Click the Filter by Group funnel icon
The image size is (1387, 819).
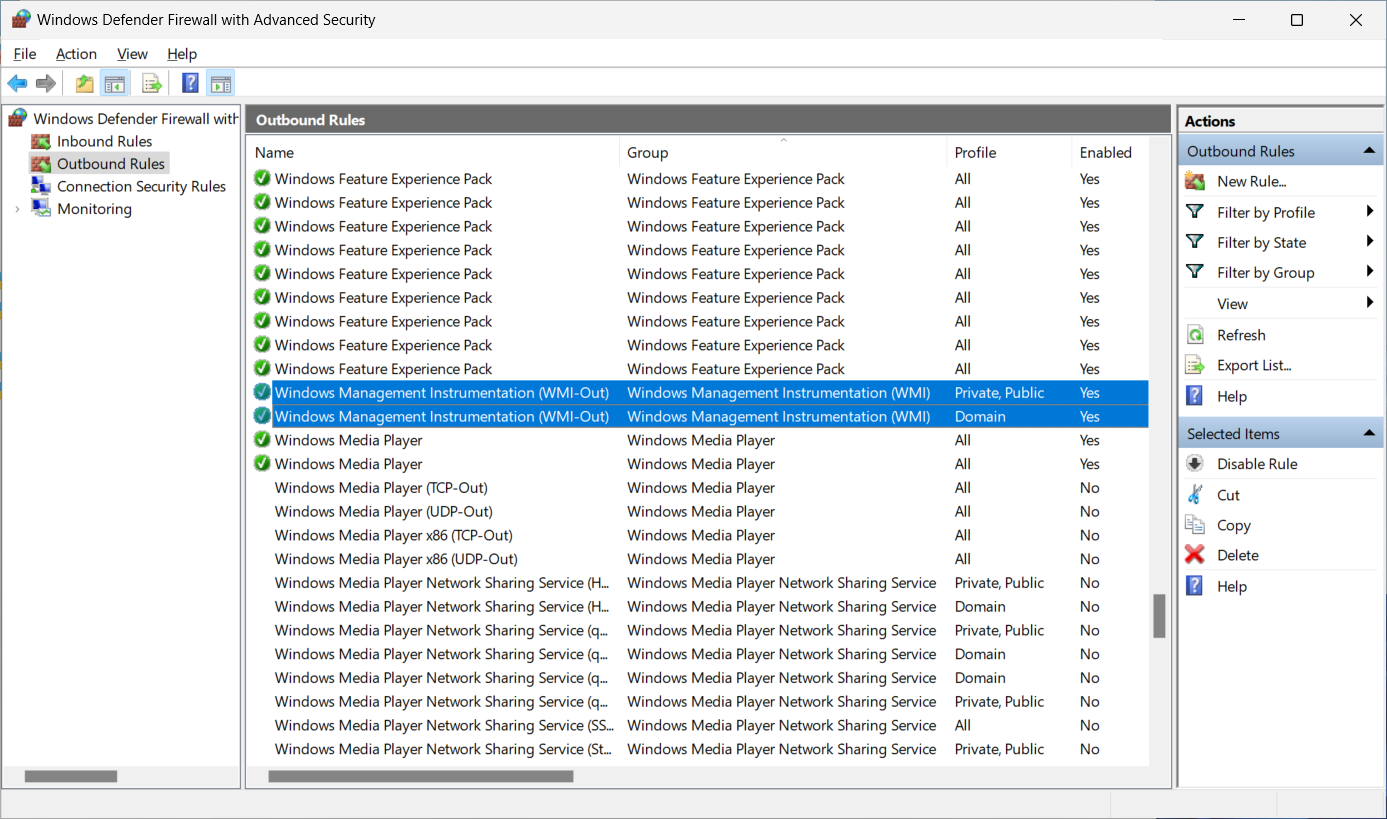click(1195, 272)
